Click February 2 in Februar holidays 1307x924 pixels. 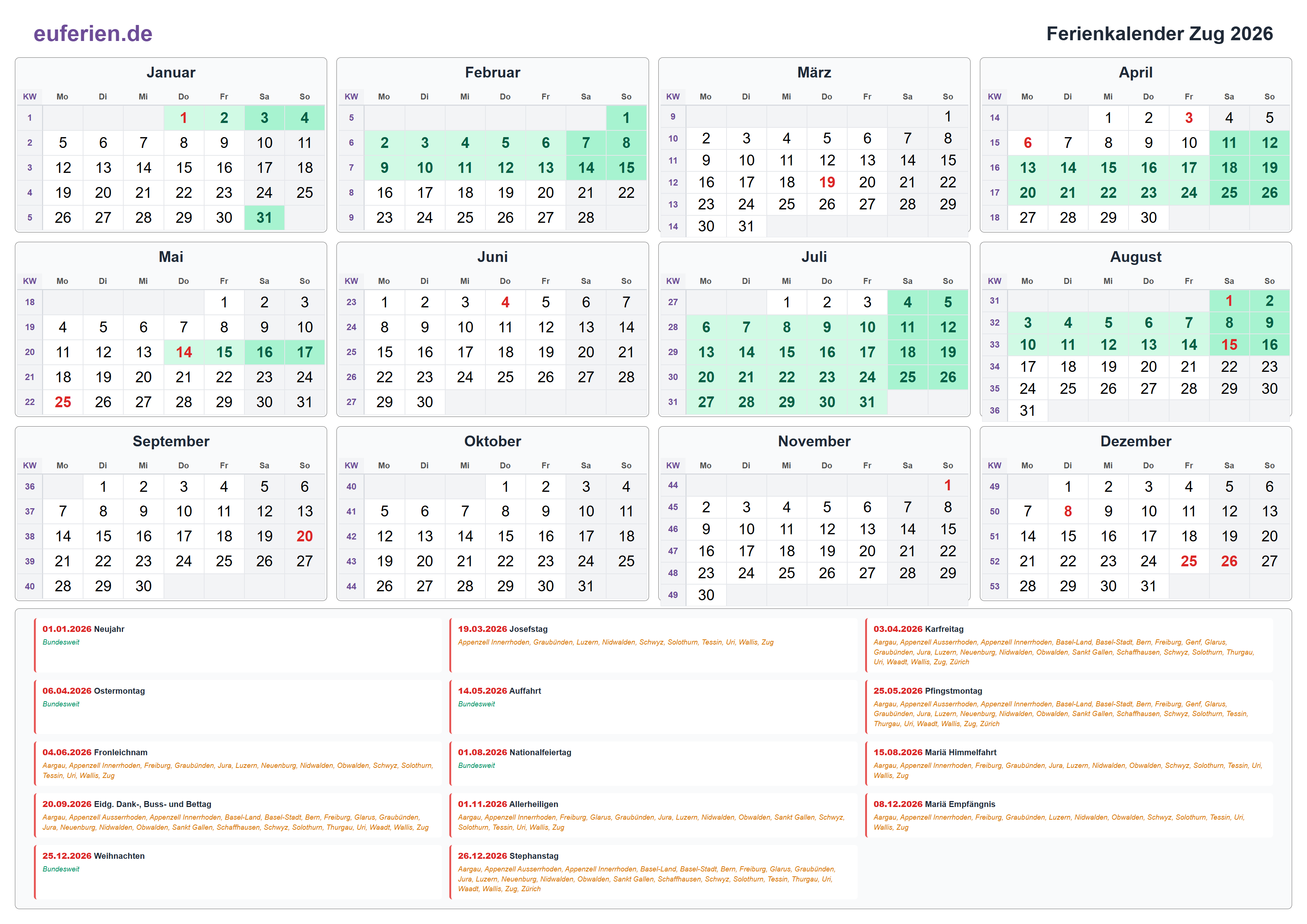384,143
